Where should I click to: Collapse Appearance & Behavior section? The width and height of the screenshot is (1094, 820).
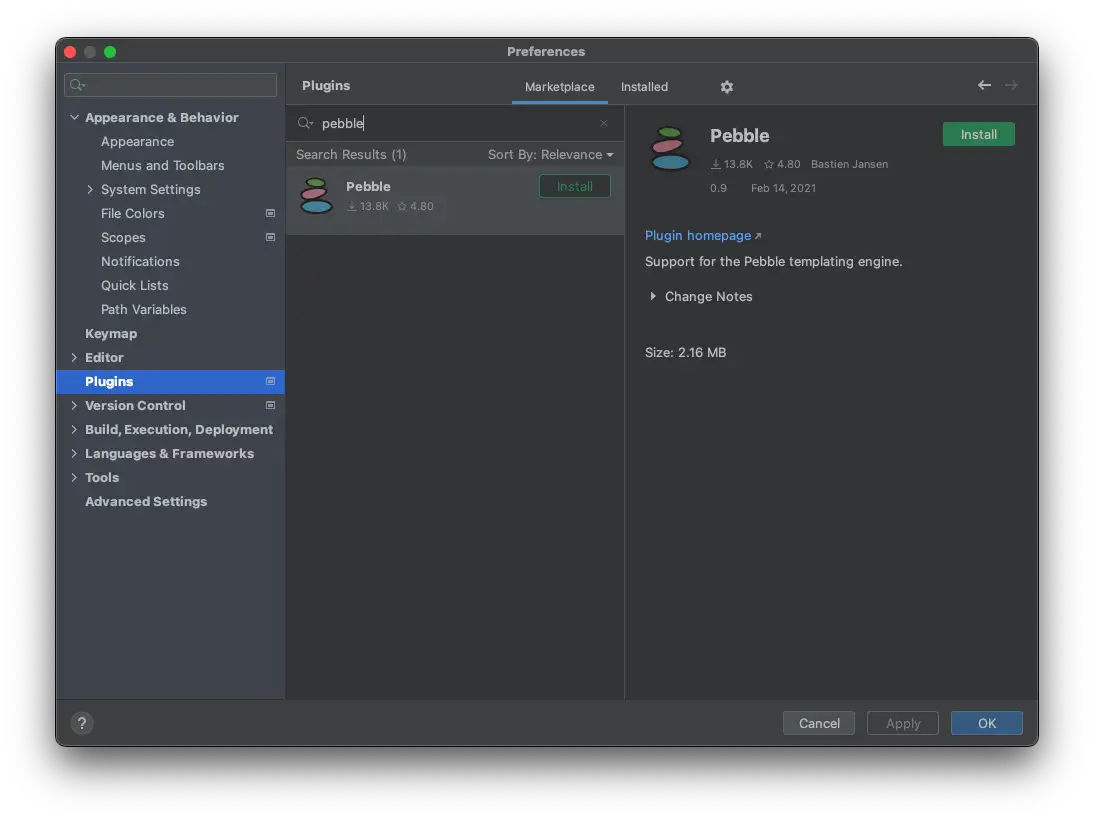point(74,117)
